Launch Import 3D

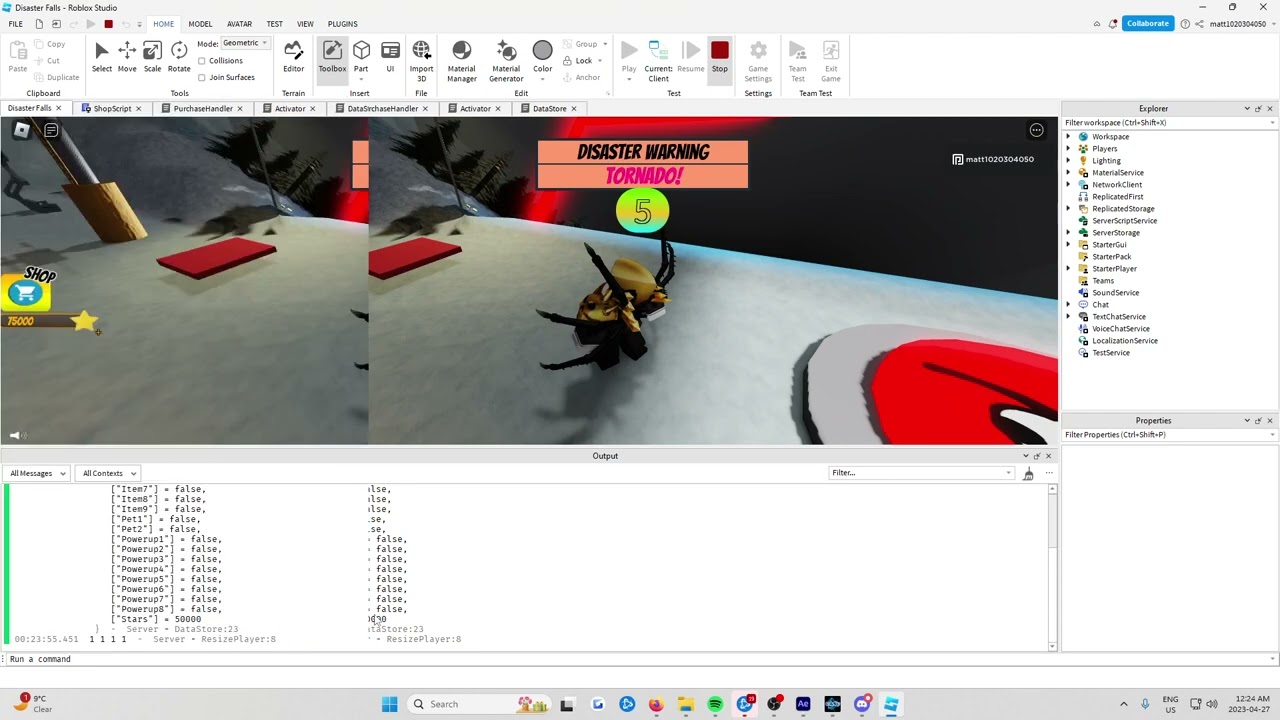421,61
